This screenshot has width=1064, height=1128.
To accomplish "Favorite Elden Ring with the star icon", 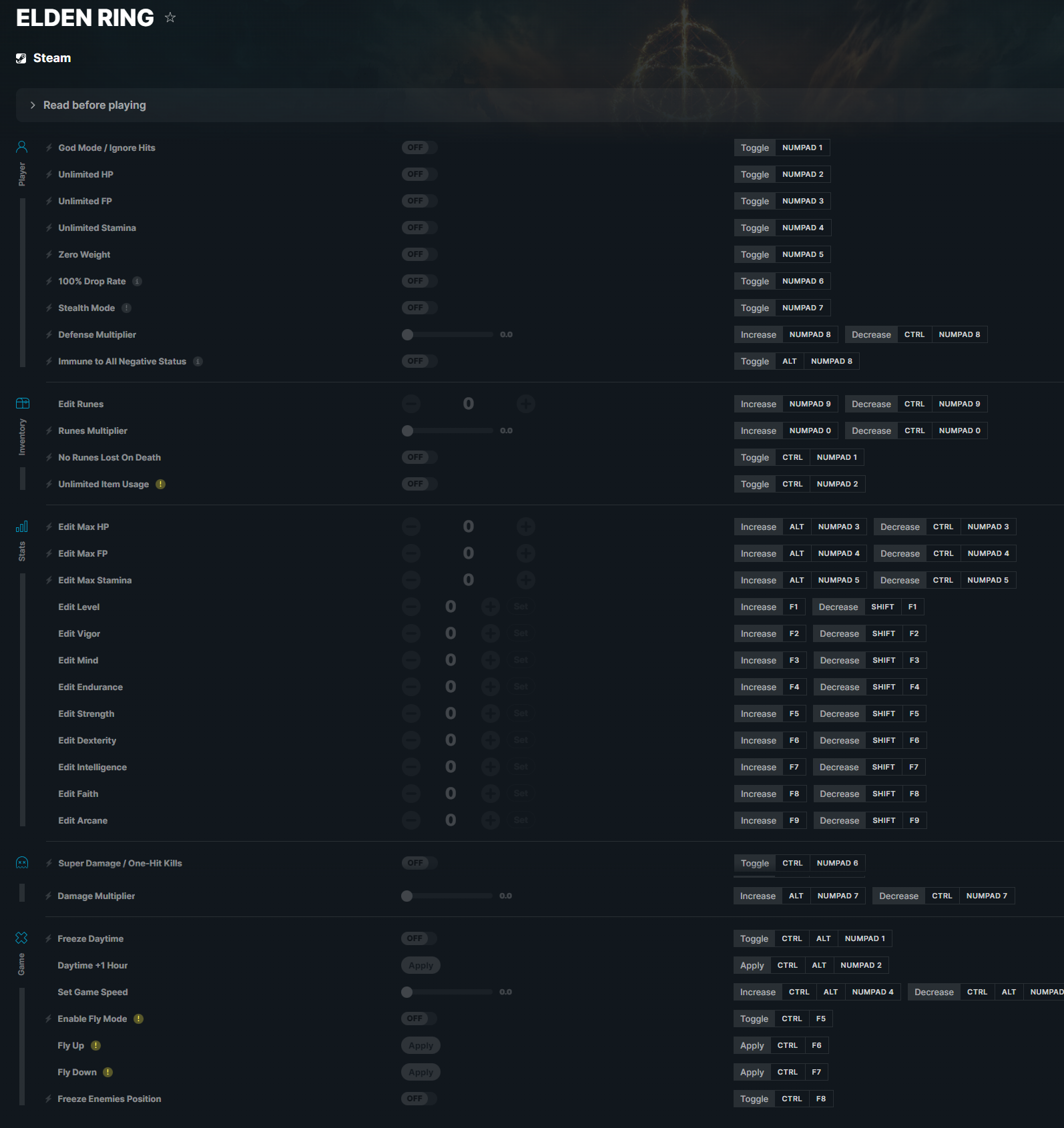I will pos(170,17).
